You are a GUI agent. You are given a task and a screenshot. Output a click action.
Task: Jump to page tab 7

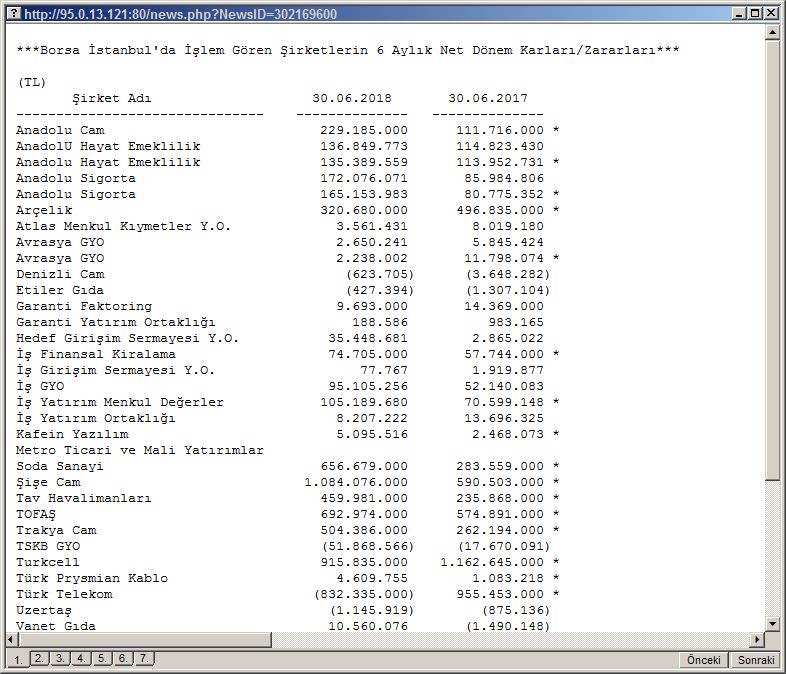[x=144, y=658]
